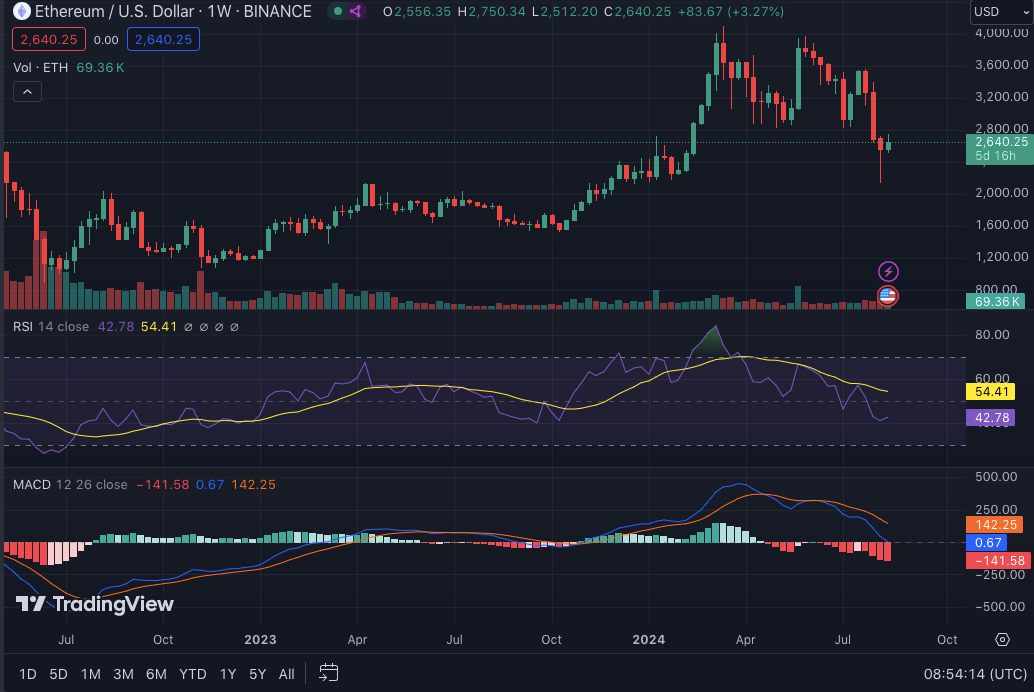The image size is (1034, 692).
Task: Select the 6M time range
Action: click(x=156, y=674)
